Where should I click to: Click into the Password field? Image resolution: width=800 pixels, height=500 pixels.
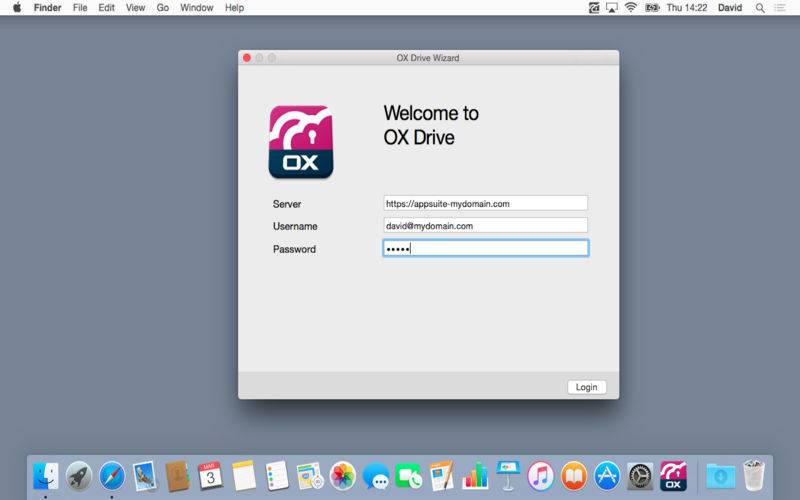pos(486,248)
